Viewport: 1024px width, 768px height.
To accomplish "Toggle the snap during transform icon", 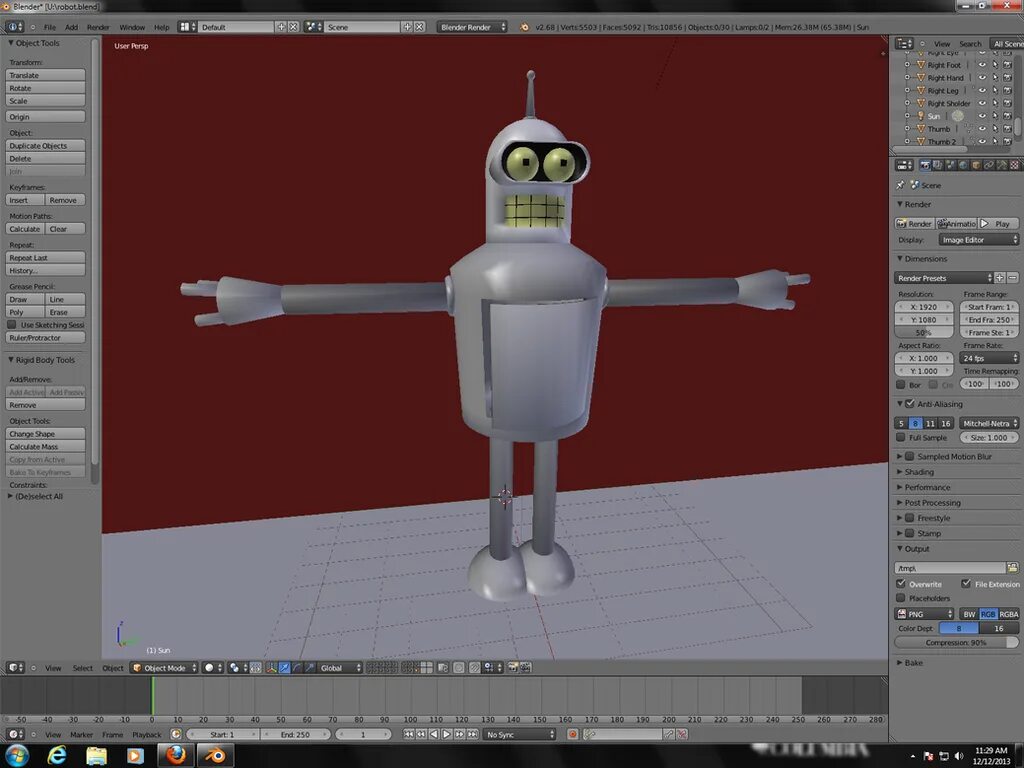I will pyautogui.click(x=475, y=667).
